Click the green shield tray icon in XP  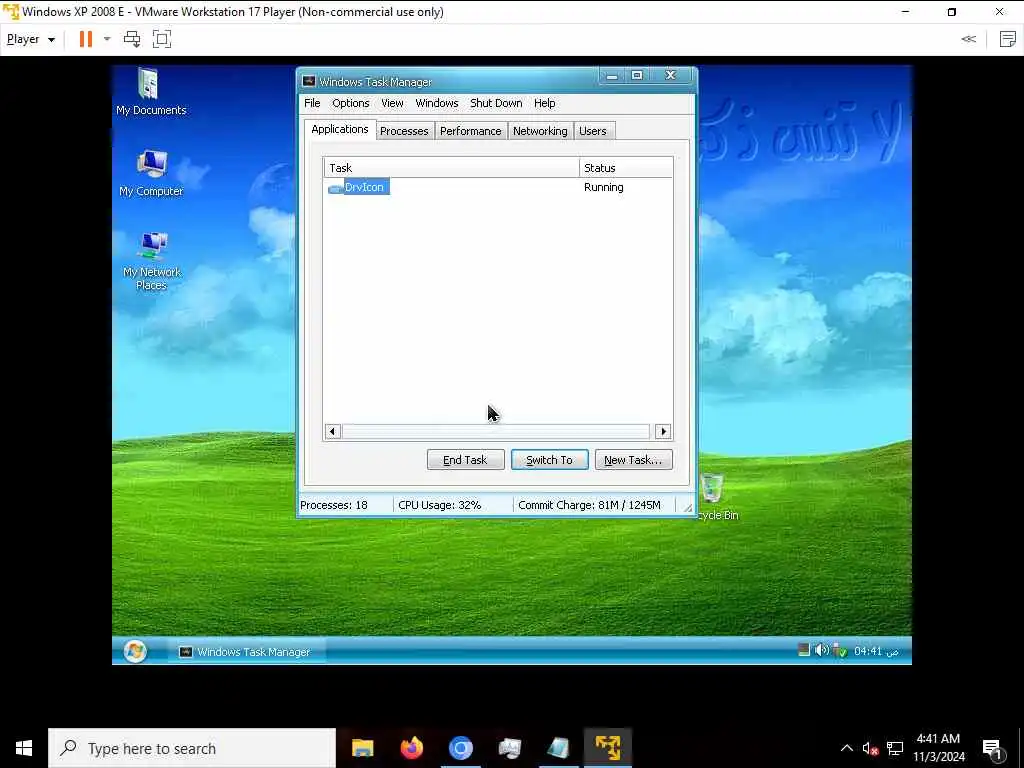coord(839,650)
